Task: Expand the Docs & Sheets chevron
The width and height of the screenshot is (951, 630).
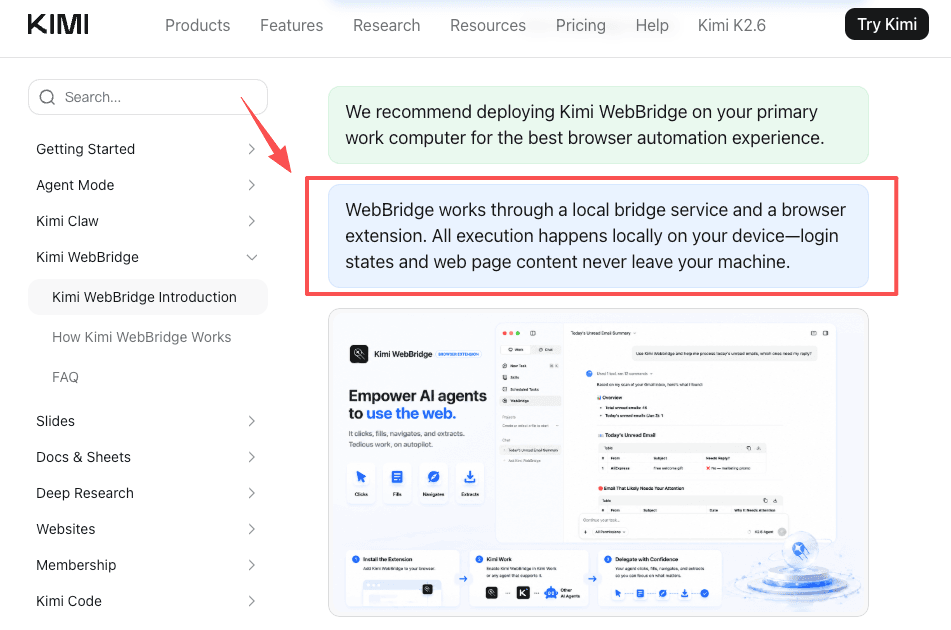Action: pos(252,457)
